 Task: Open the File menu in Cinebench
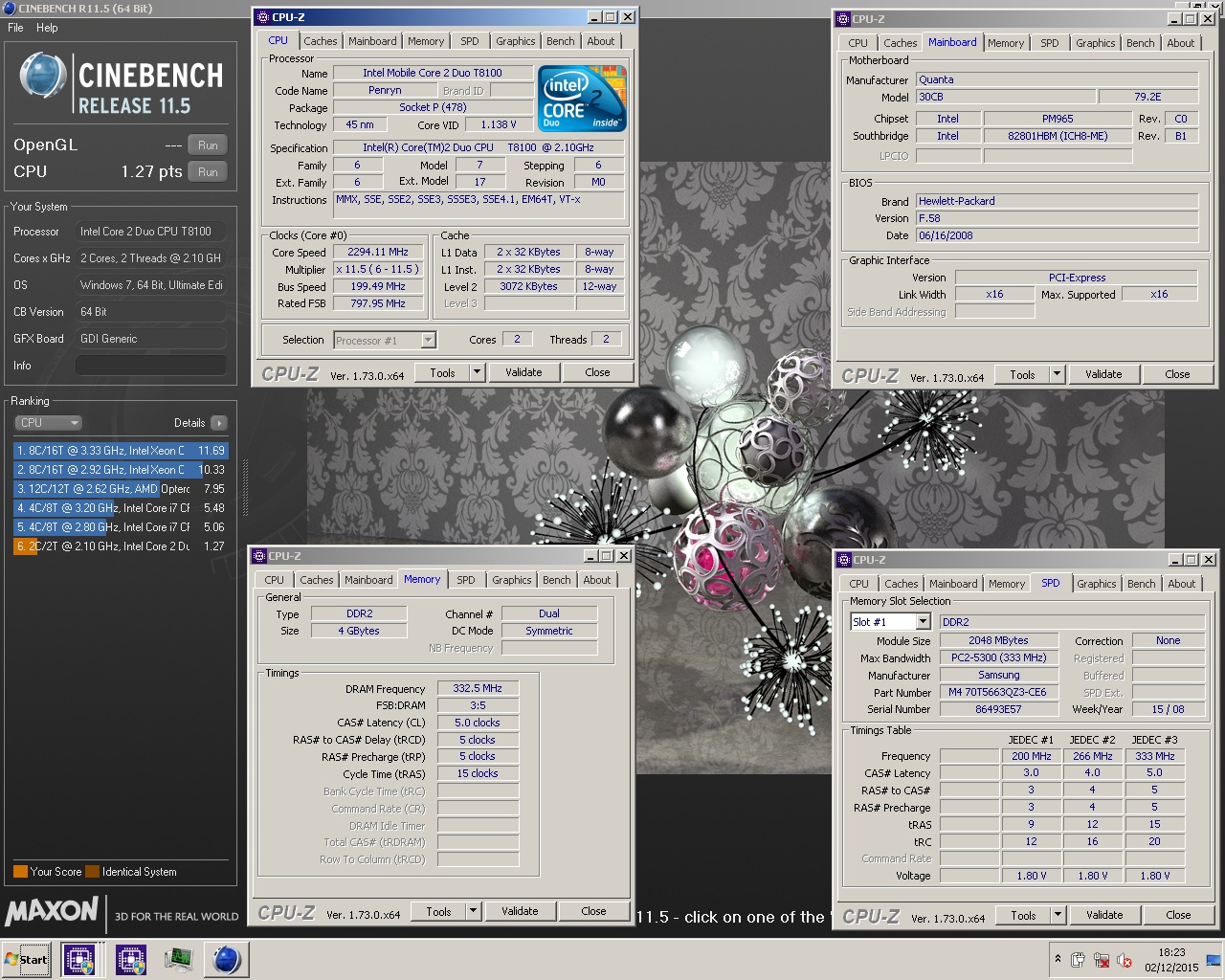click(15, 28)
